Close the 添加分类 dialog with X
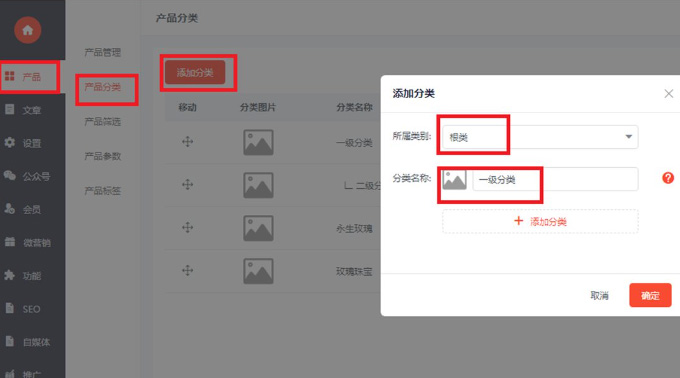Screen dimensions: 680x378 click(669, 94)
